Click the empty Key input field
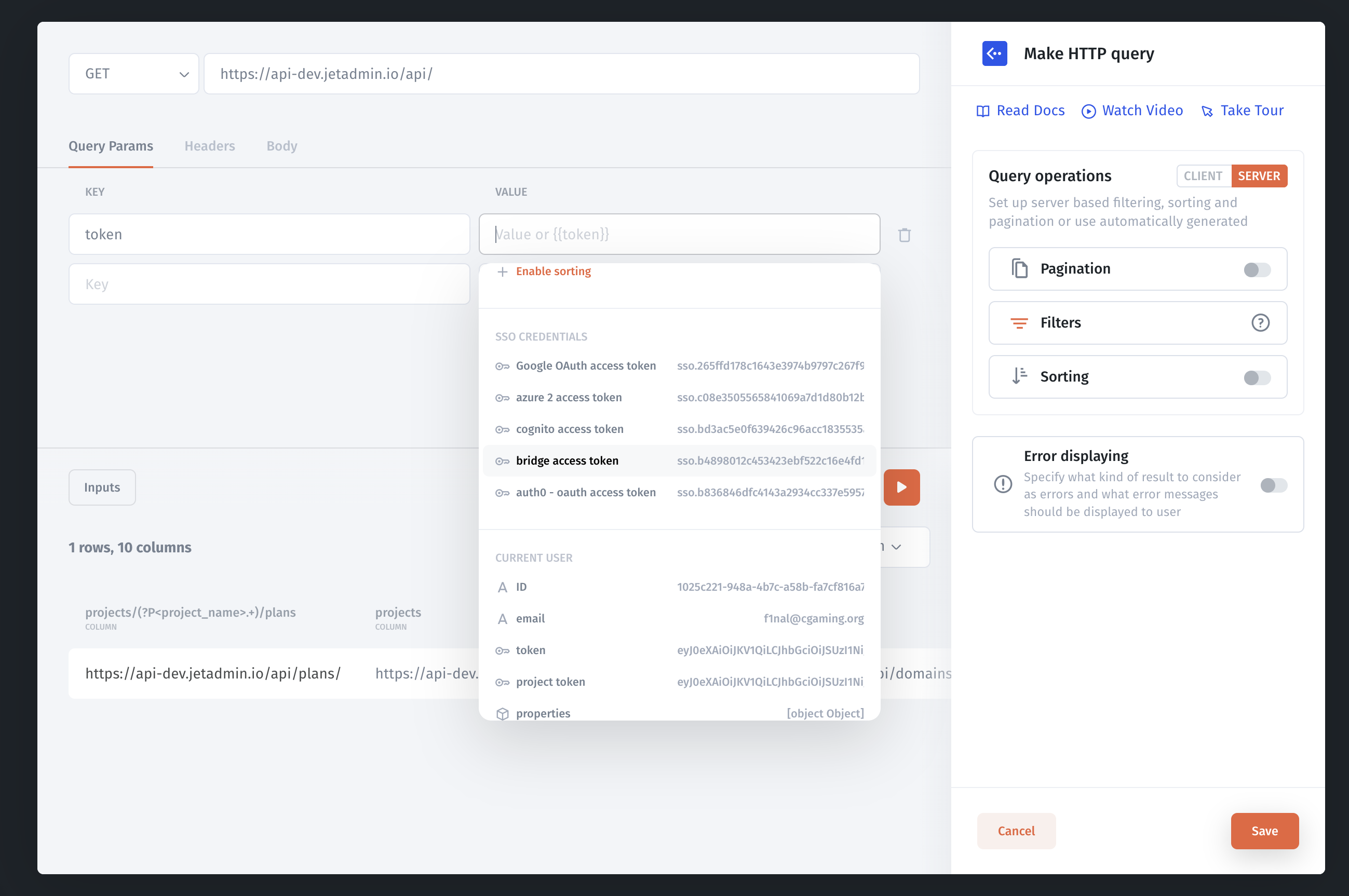 pos(268,284)
